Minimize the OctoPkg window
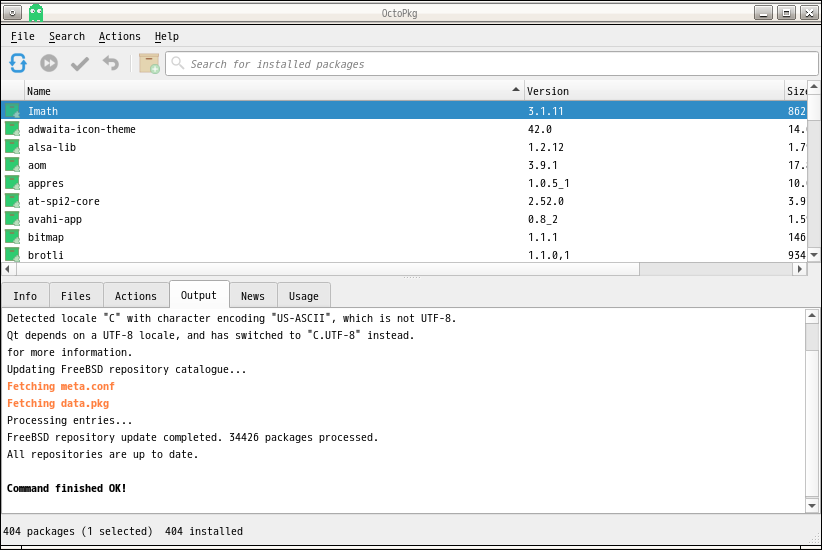Screen dimensions: 822x550 [763, 13]
